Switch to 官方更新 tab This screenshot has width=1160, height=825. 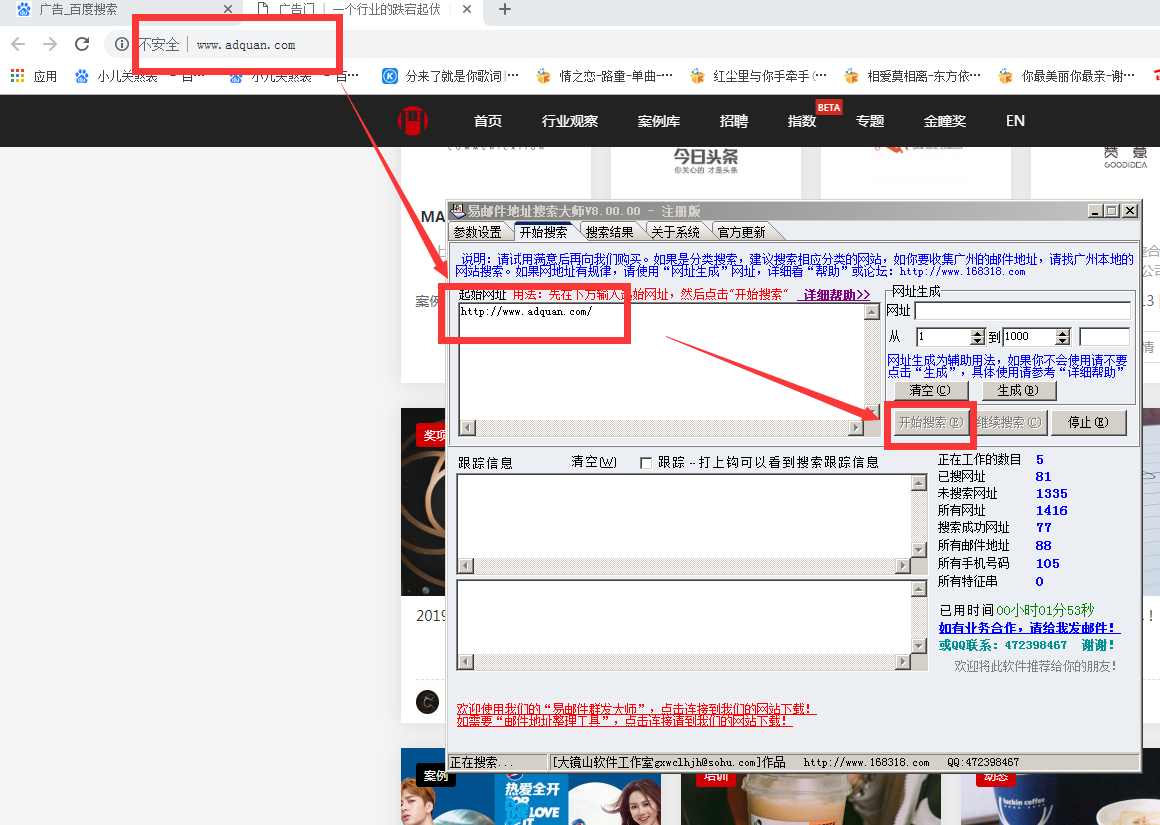click(x=742, y=232)
